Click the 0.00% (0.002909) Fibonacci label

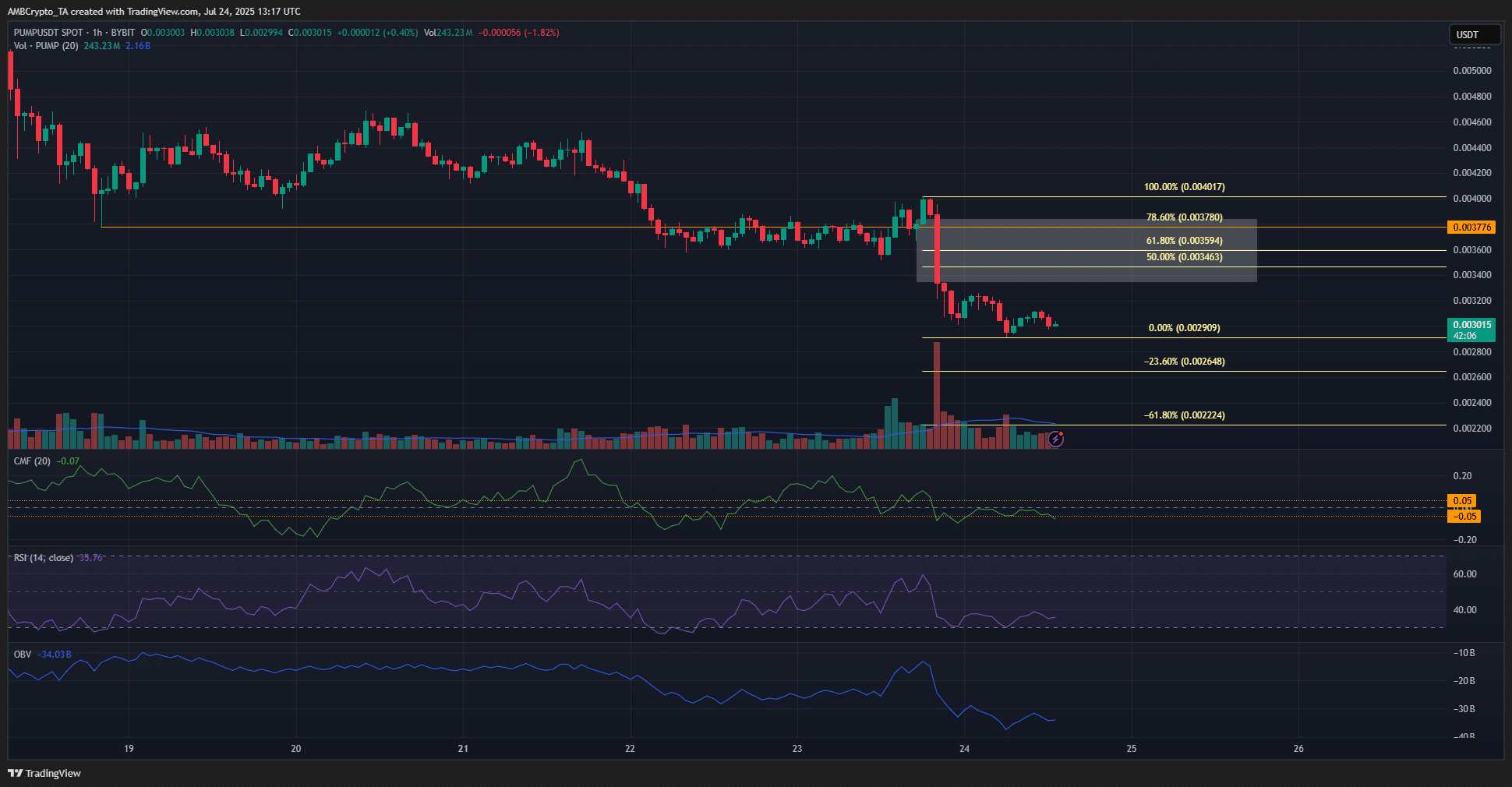(1184, 328)
